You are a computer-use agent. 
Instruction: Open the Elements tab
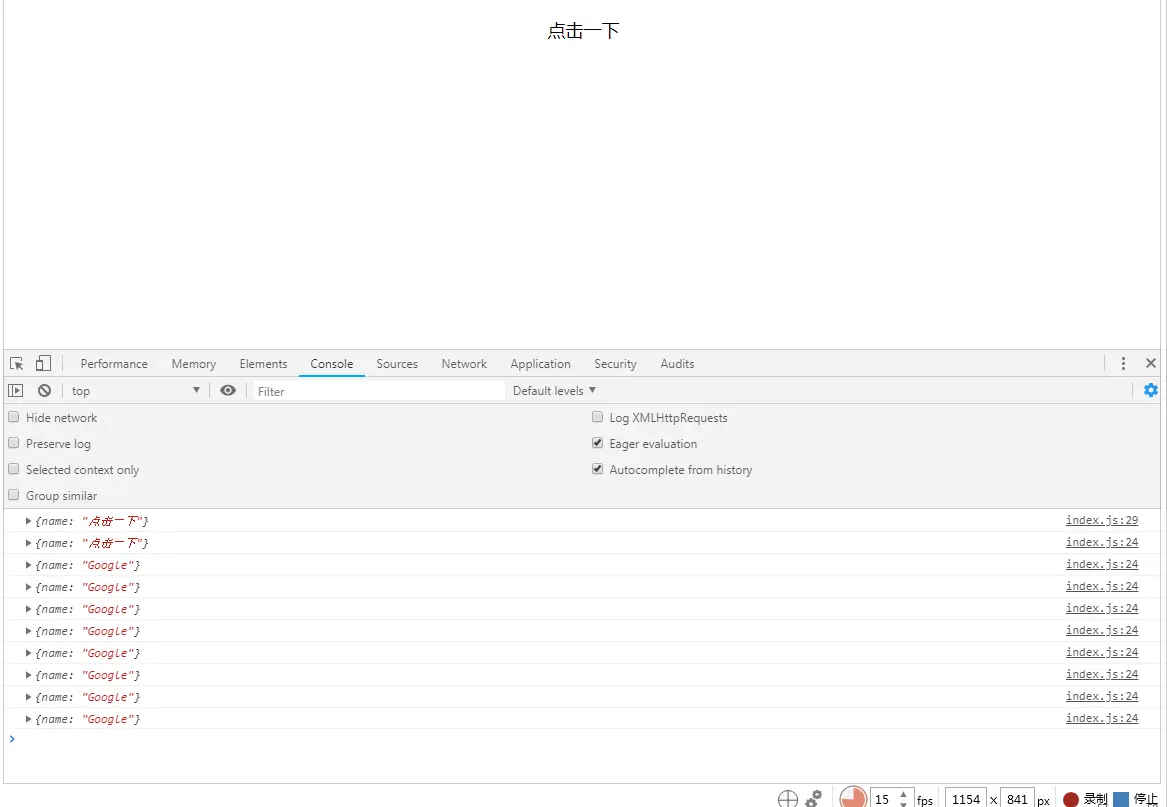(263, 363)
